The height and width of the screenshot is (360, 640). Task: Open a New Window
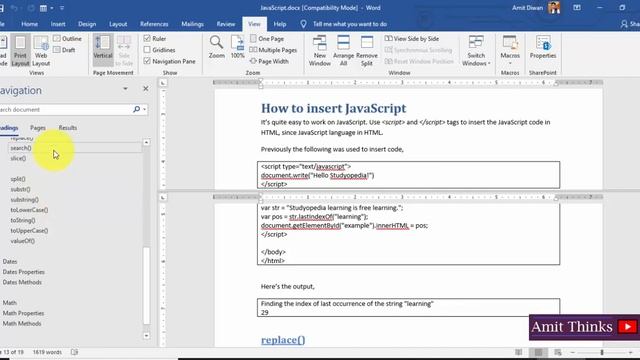pyautogui.click(x=320, y=51)
